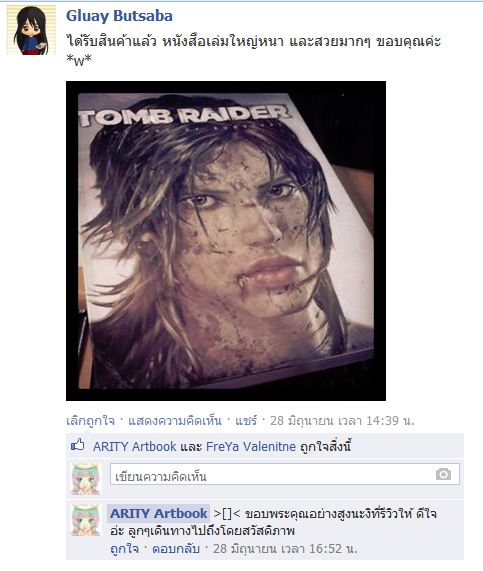483x571 pixels.
Task: Open FreYa Valenitne's profile link
Action: coord(251,446)
